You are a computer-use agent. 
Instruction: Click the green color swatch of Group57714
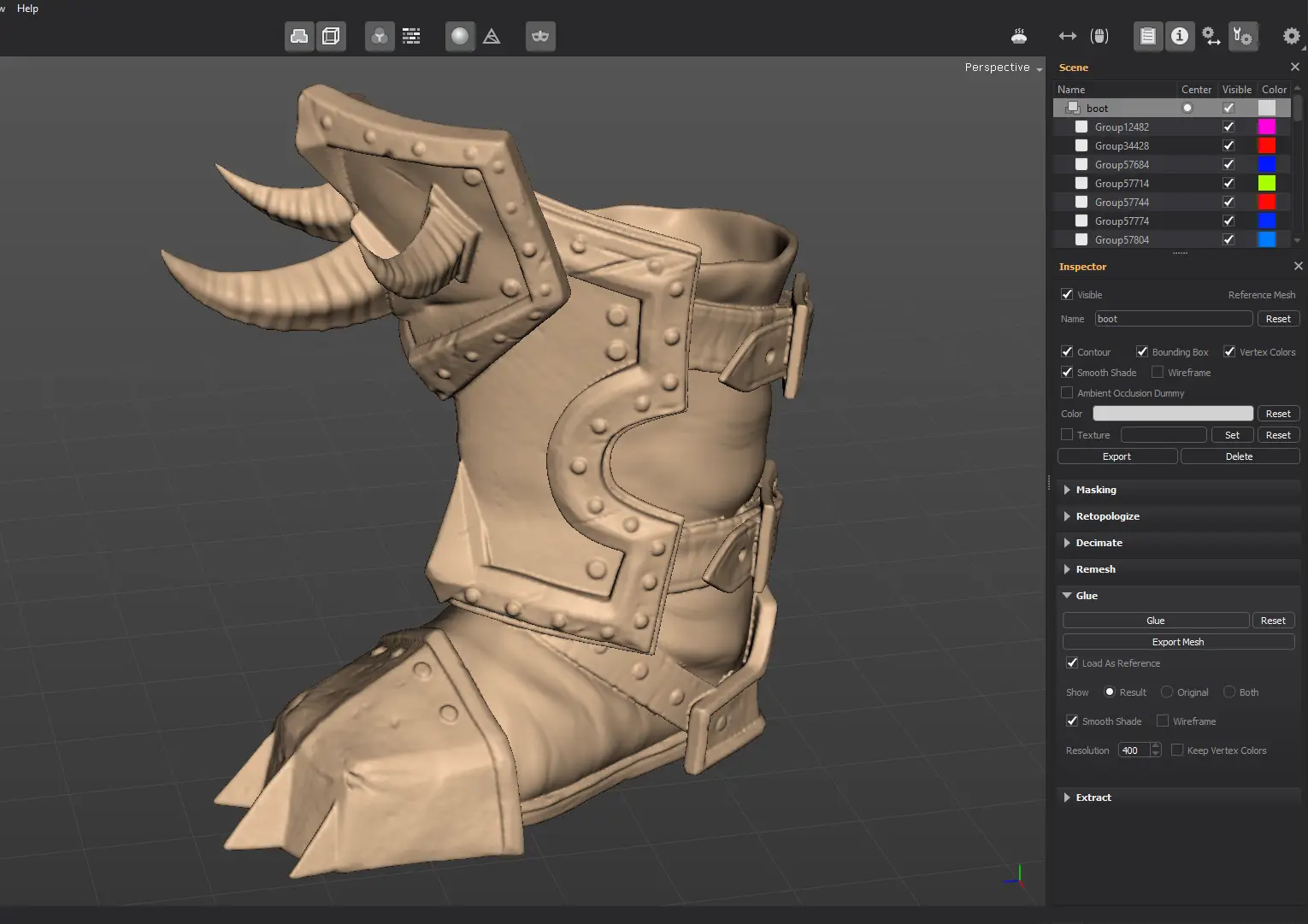tap(1267, 183)
